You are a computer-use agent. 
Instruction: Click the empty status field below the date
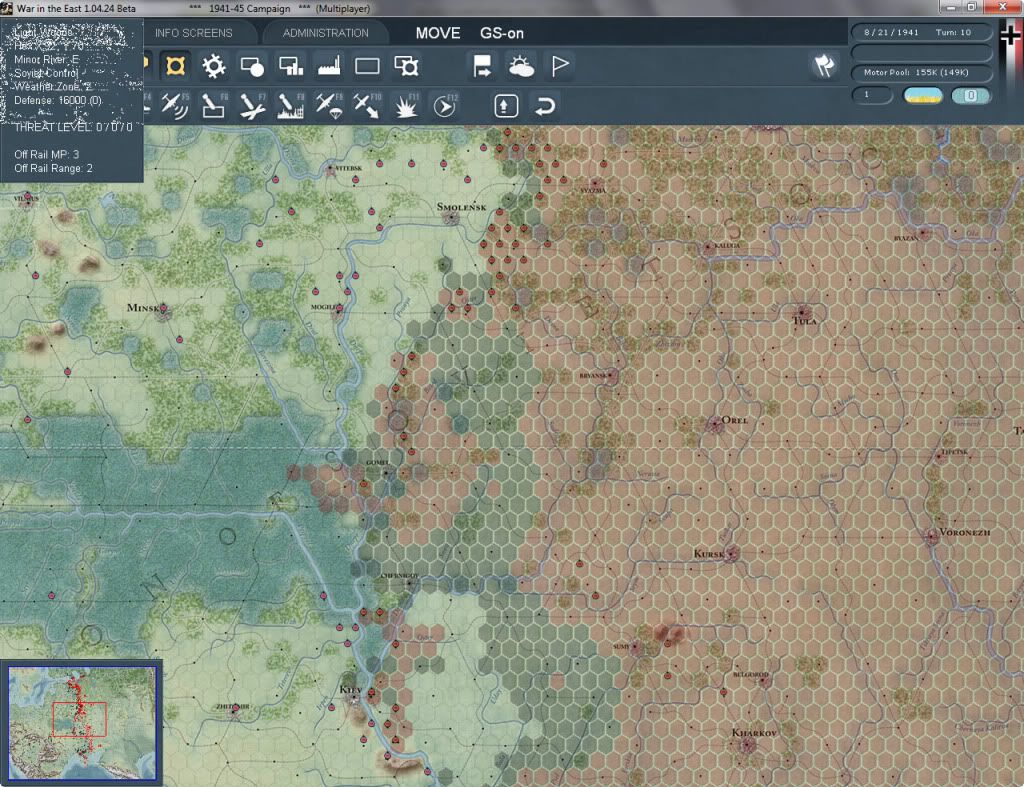coord(921,52)
